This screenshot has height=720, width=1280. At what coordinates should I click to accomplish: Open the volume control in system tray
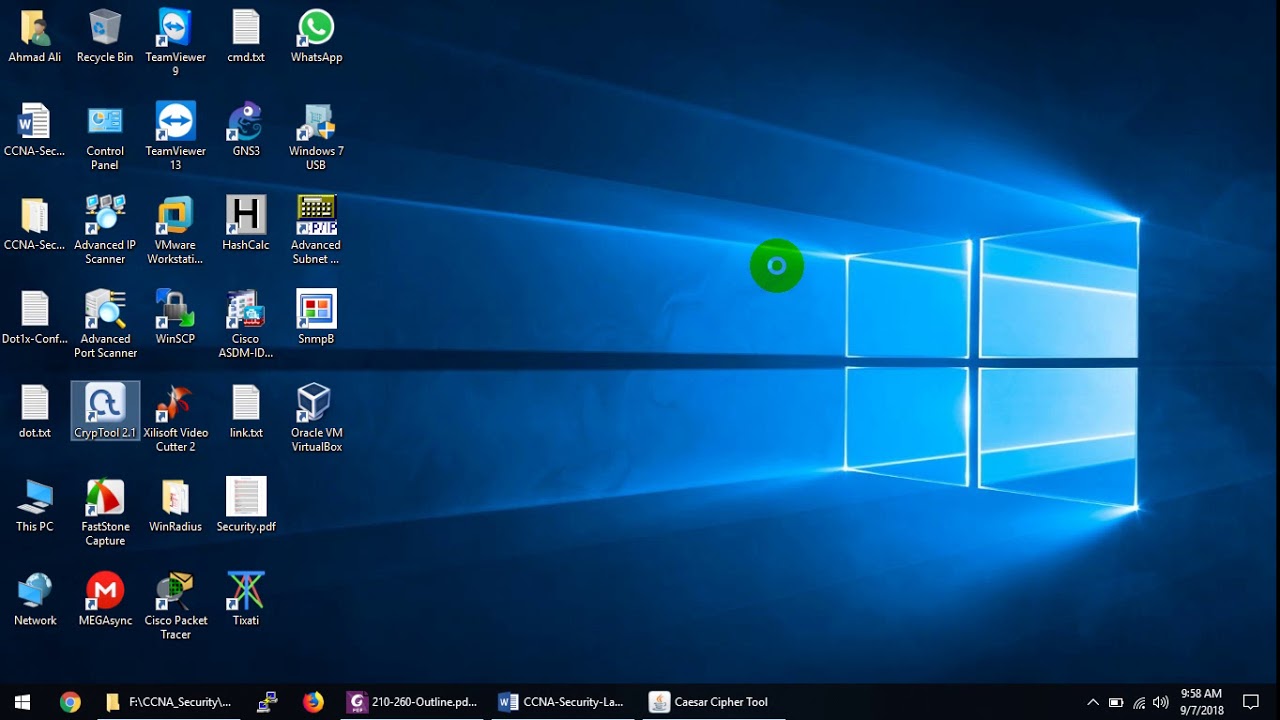[1160, 702]
